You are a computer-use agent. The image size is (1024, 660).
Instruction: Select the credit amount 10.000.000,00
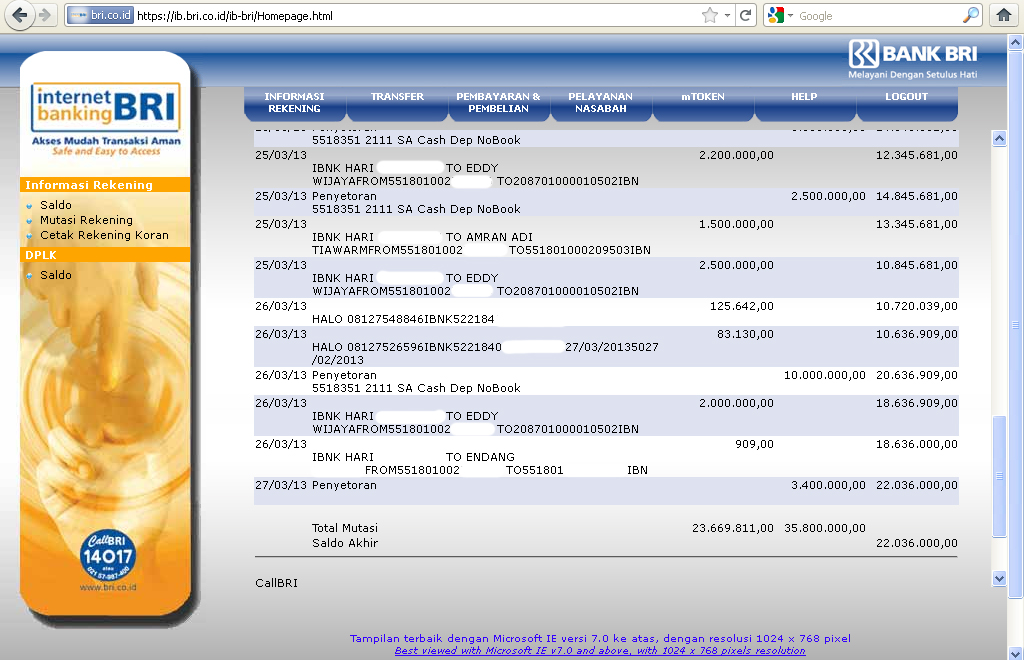pyautogui.click(x=825, y=375)
